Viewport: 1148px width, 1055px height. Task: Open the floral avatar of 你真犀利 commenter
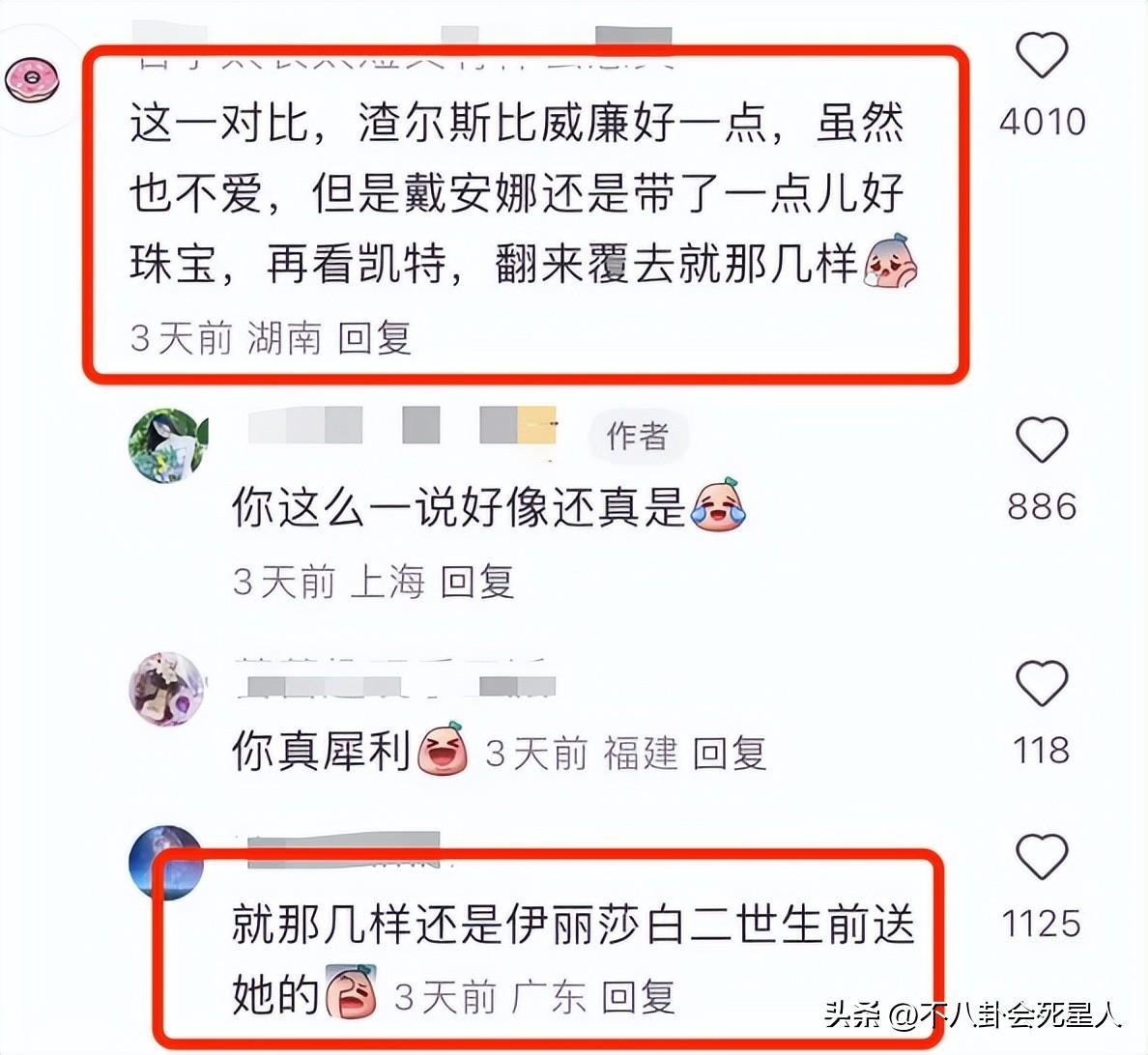click(x=167, y=689)
